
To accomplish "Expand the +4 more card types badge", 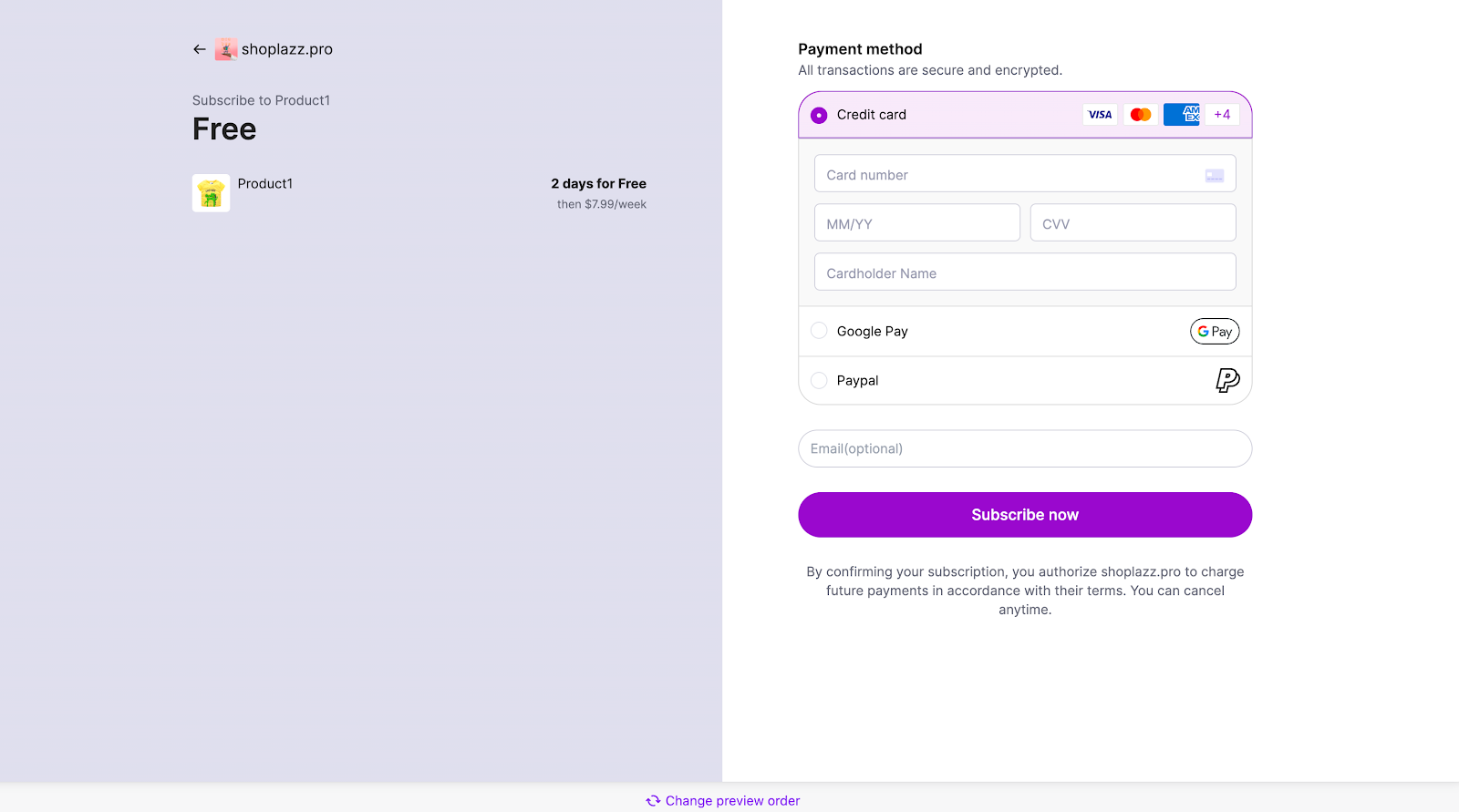I will pos(1222,115).
